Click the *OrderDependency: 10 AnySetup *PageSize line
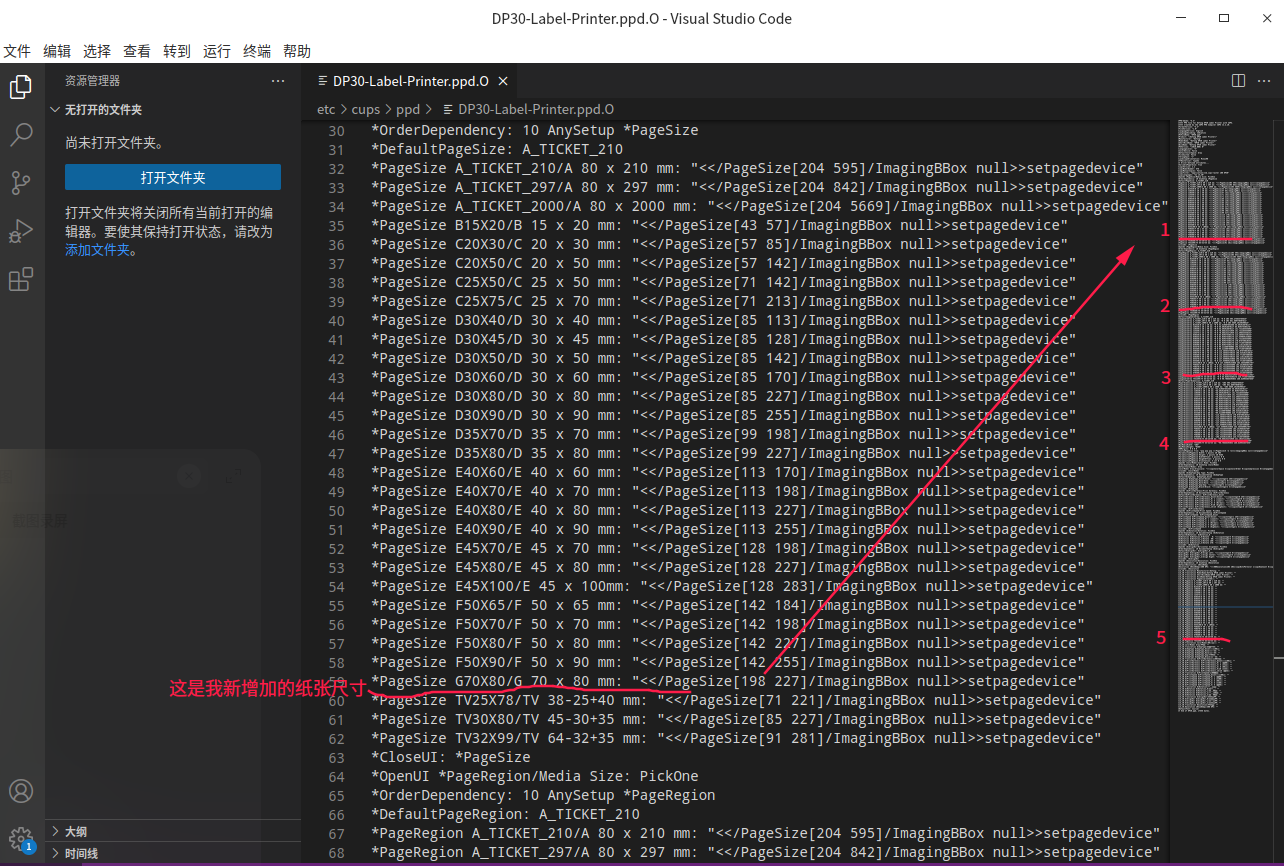The height and width of the screenshot is (866, 1284). 535,130
